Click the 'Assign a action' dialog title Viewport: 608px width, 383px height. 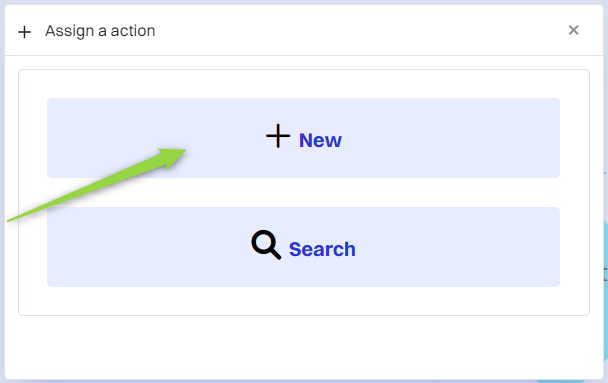tap(100, 31)
